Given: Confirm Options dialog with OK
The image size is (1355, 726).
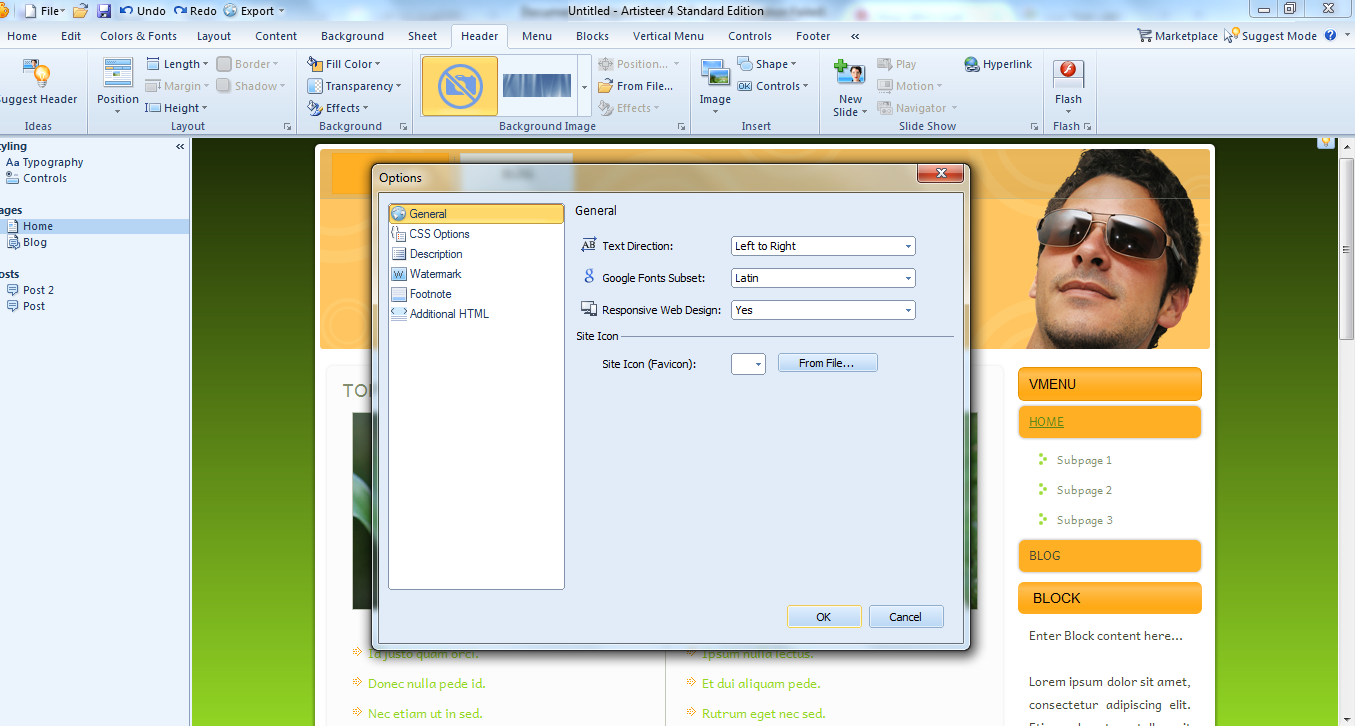Looking at the screenshot, I should (x=823, y=617).
